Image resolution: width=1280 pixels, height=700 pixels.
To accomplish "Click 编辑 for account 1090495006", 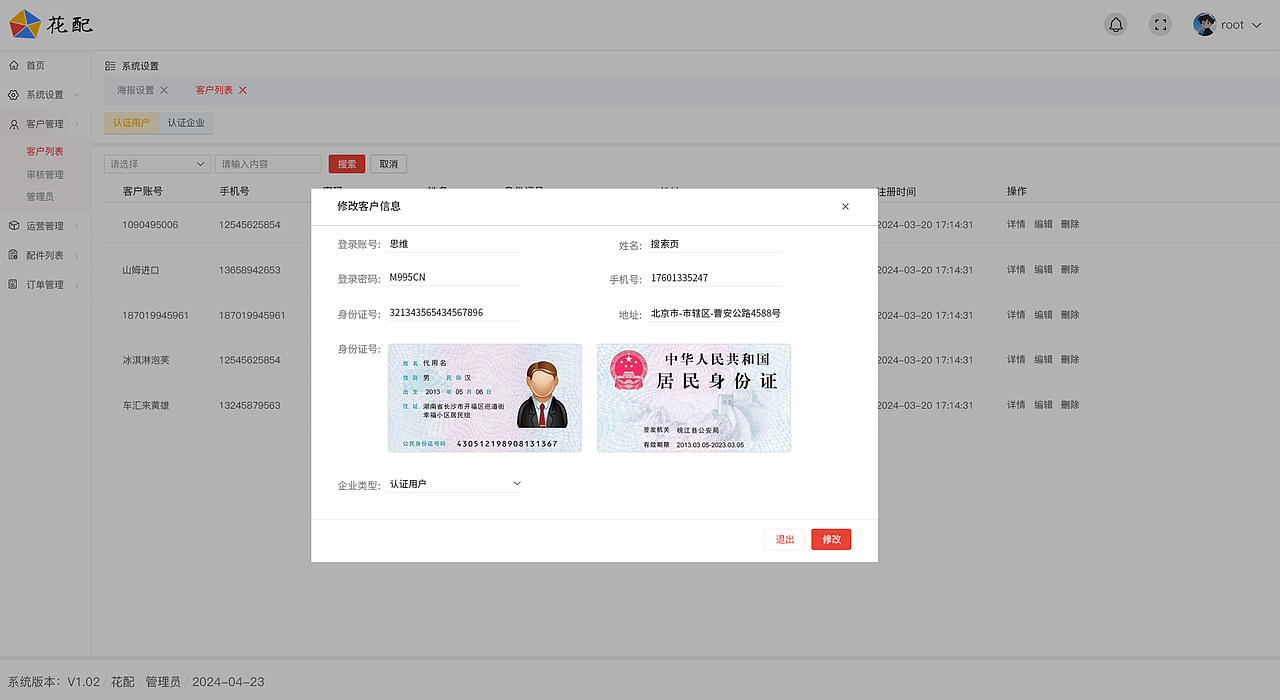I will point(1043,225).
